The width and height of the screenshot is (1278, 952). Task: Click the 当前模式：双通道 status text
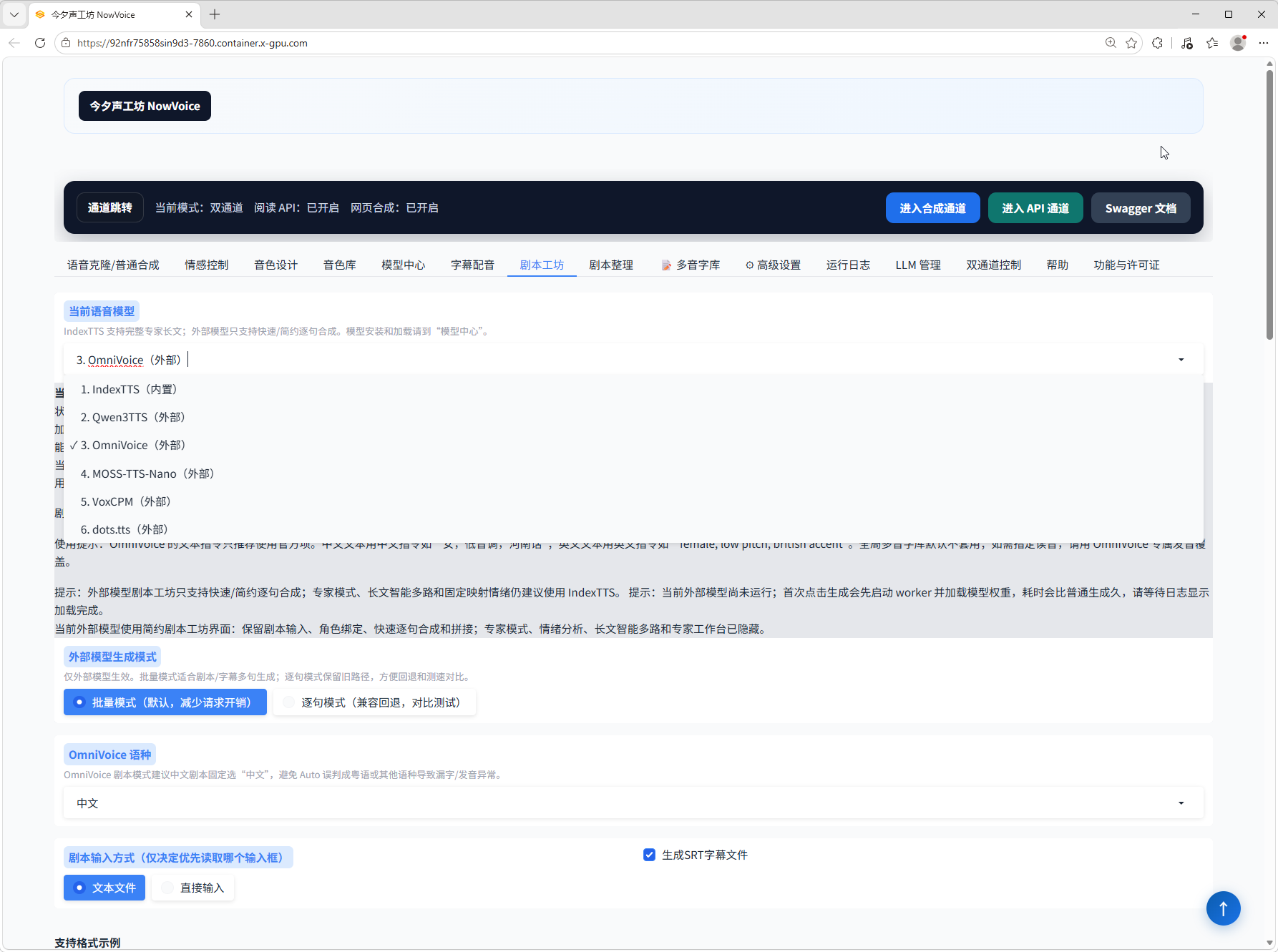pos(199,207)
